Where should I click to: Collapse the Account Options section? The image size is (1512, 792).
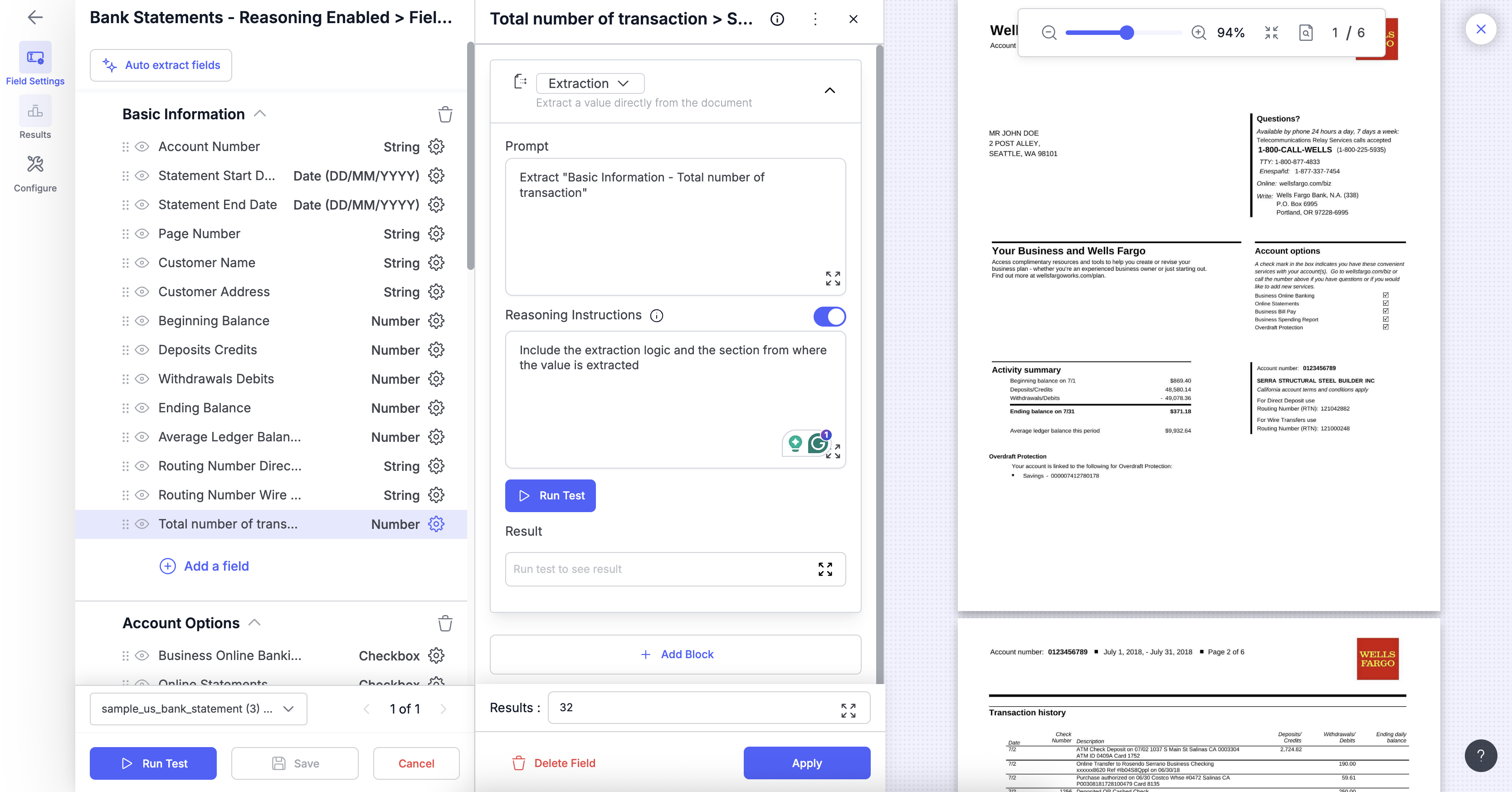(x=255, y=622)
